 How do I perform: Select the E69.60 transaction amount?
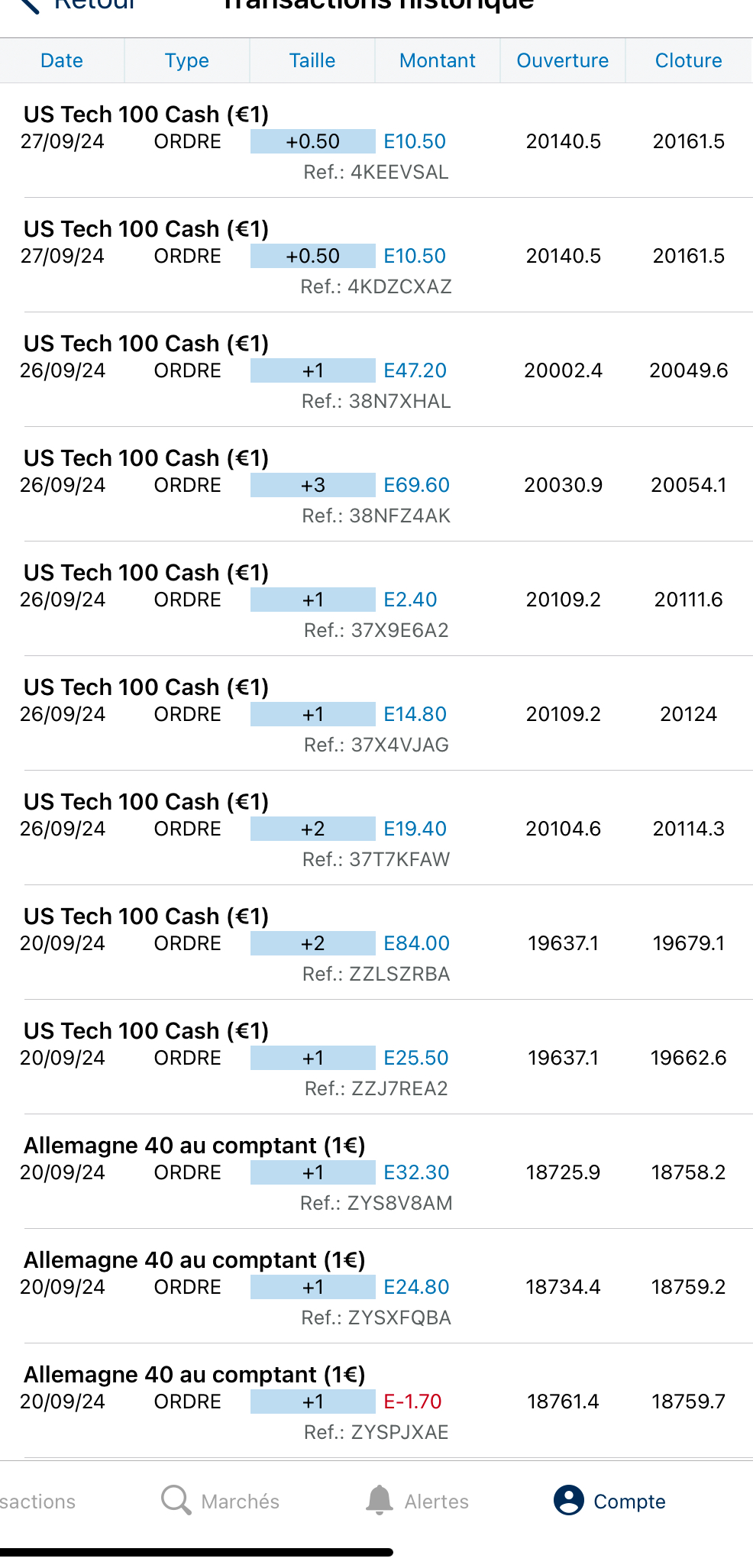416,485
